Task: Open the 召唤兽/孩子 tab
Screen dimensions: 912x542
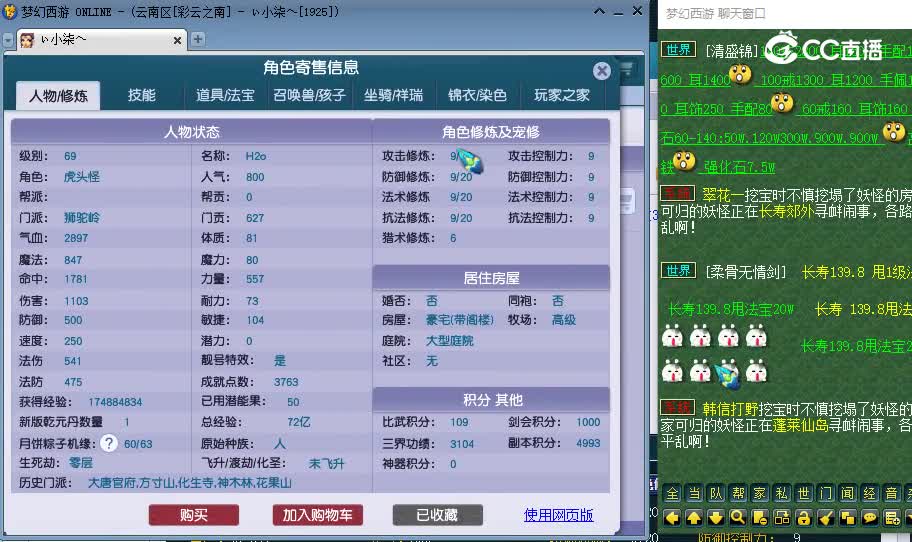Action: (309, 95)
